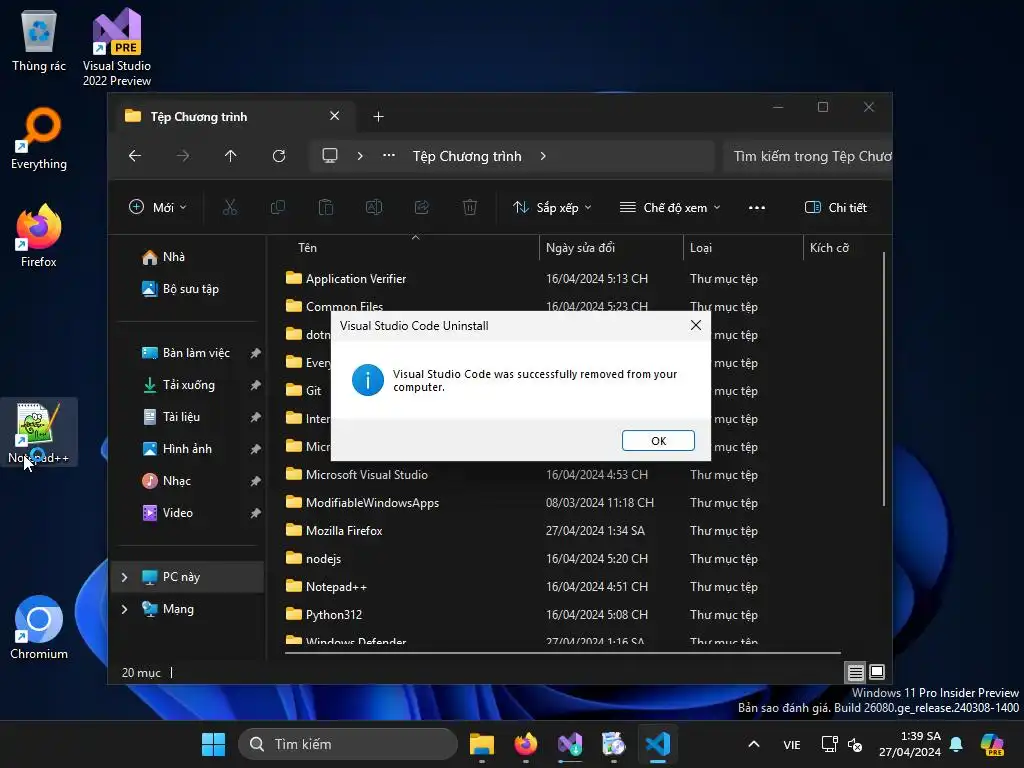Open Visual Studio Code taskbar icon
The height and width of the screenshot is (768, 1024).
click(658, 744)
